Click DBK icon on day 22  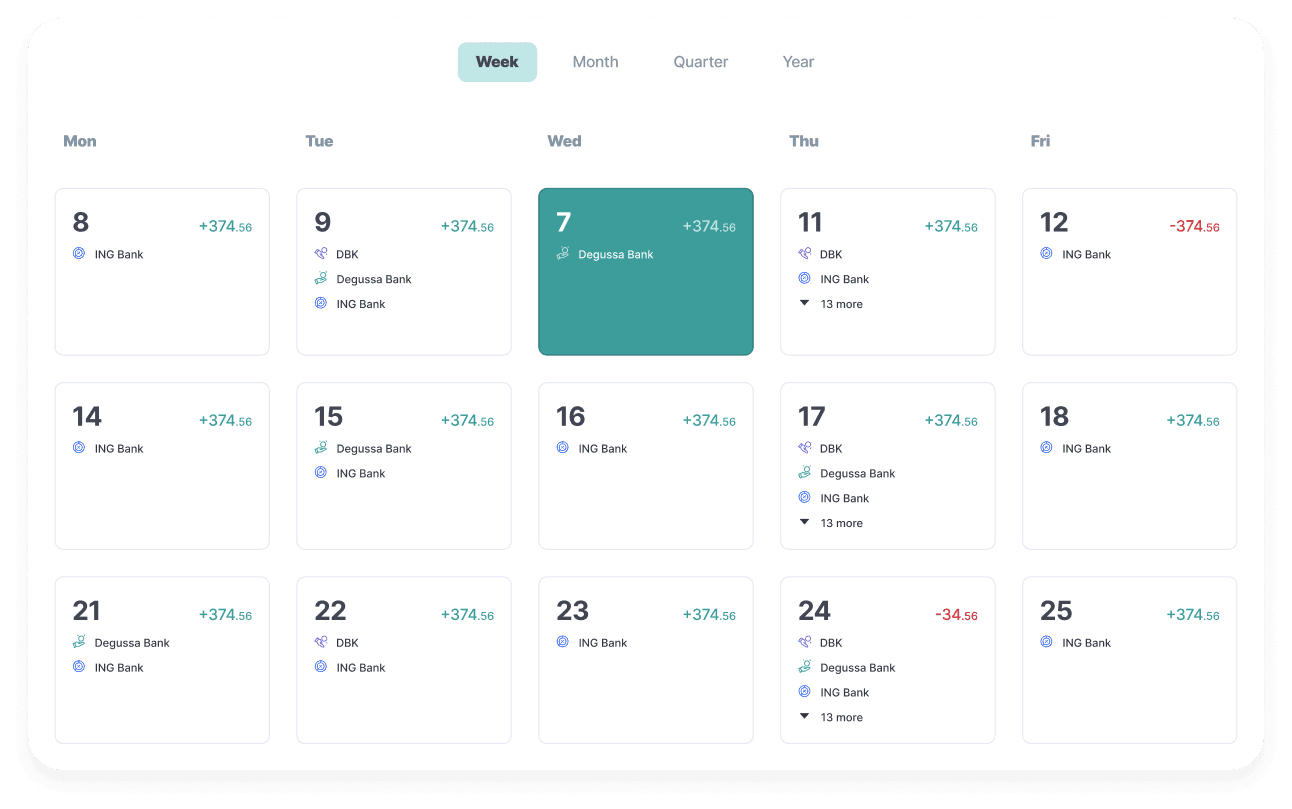(321, 642)
